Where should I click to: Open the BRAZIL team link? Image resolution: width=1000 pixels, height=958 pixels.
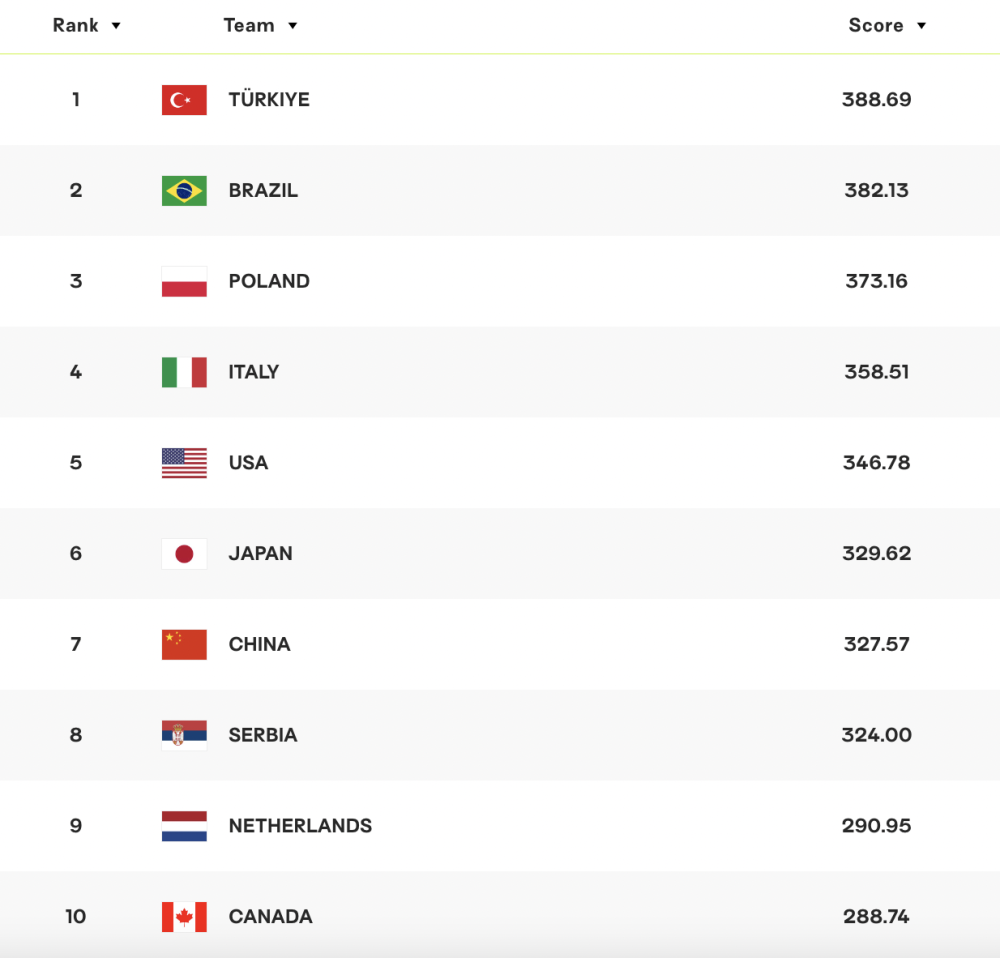point(263,191)
